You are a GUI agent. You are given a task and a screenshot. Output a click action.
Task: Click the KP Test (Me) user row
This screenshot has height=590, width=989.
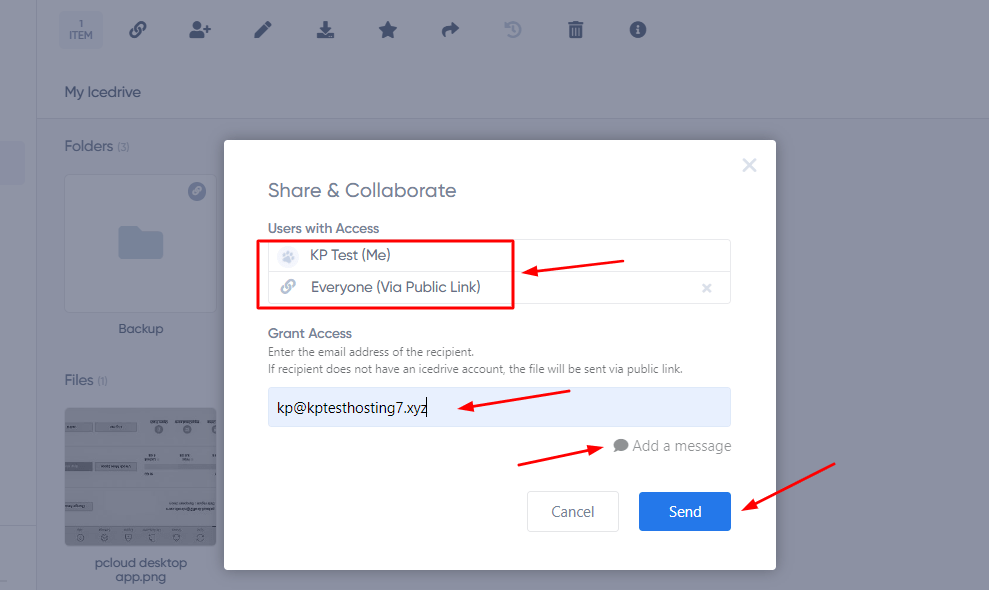(499, 256)
